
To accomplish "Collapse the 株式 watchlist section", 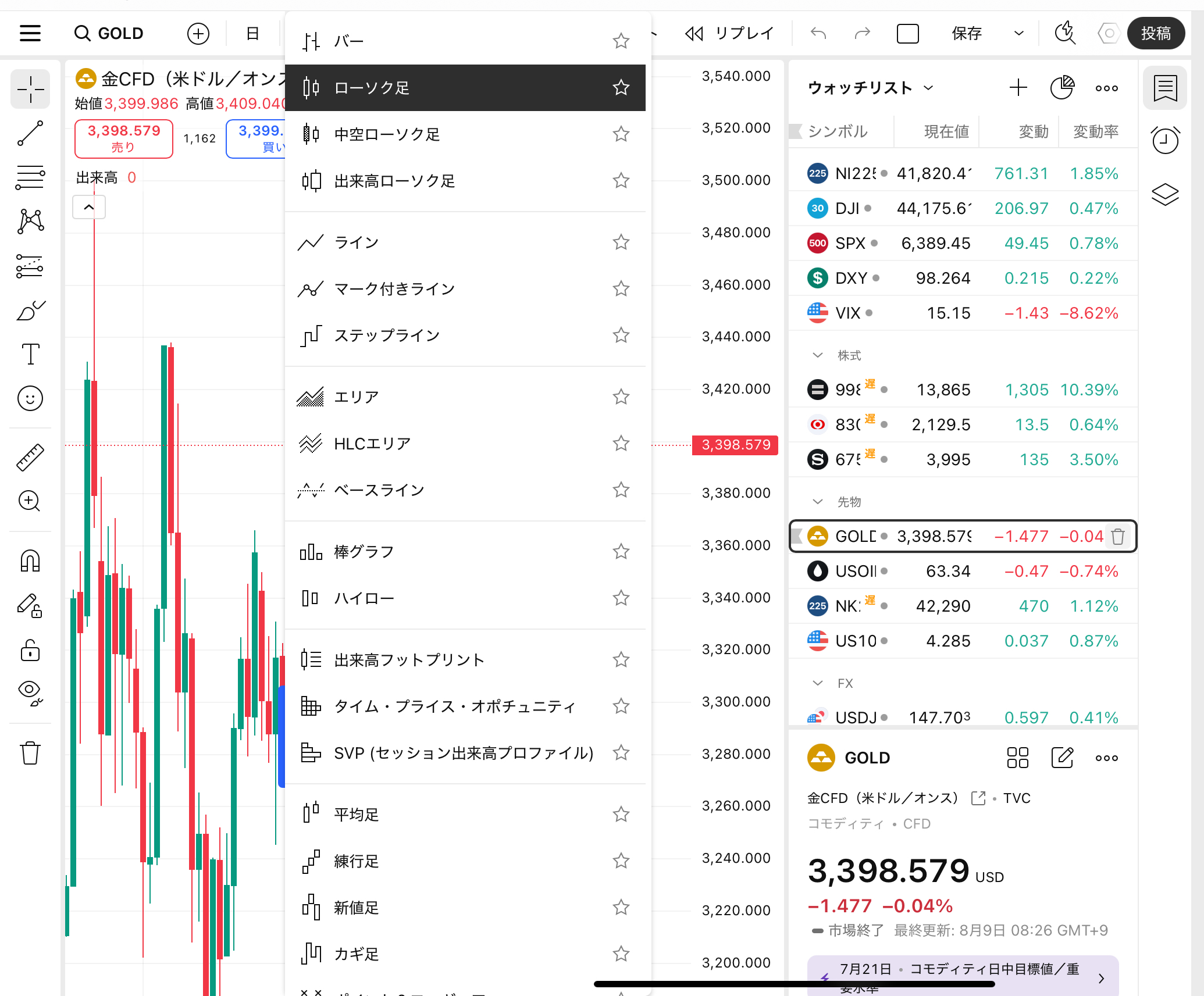I will click(818, 355).
